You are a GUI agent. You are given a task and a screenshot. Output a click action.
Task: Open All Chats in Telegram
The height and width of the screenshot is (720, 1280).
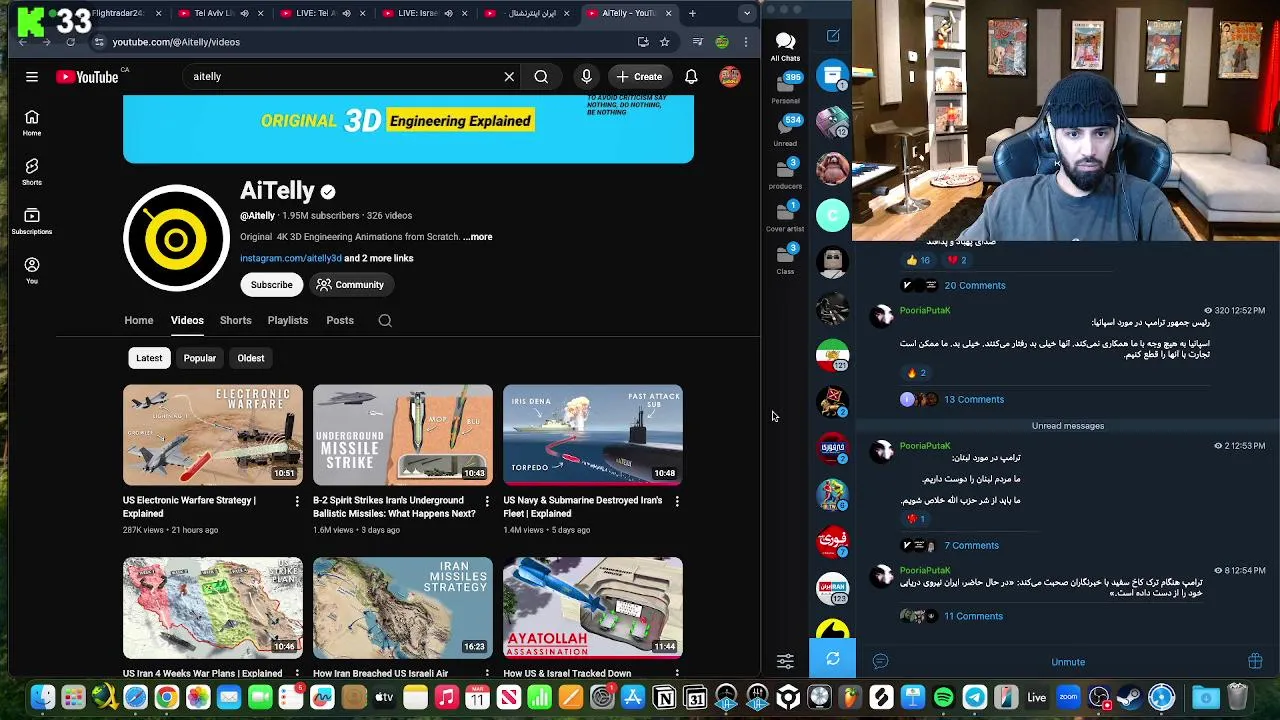coord(785,46)
